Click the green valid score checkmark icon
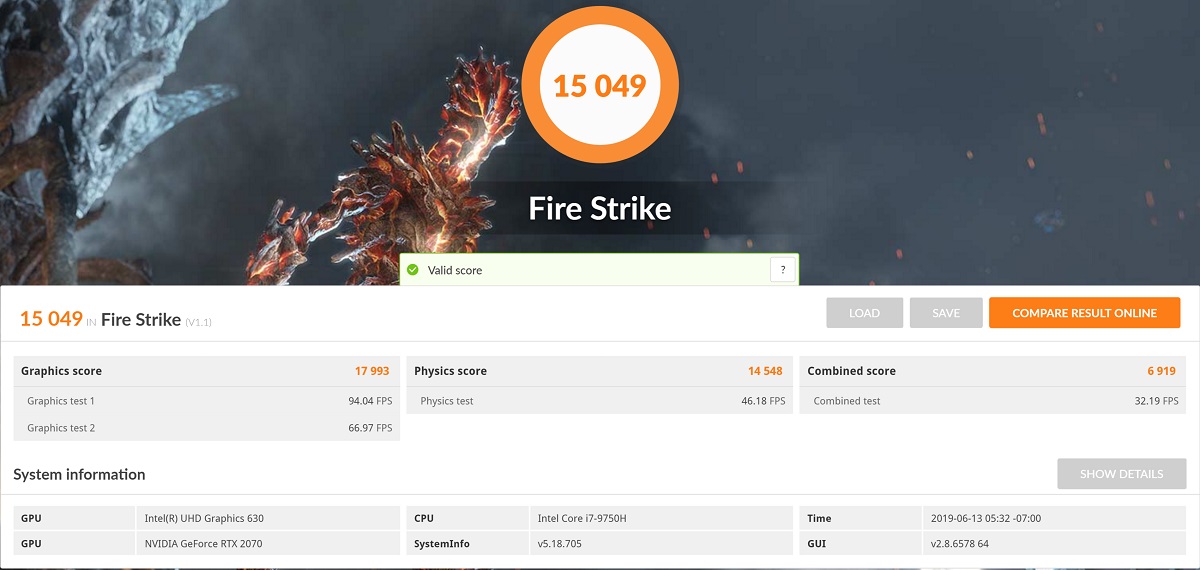This screenshot has height=570, width=1200. pos(412,270)
